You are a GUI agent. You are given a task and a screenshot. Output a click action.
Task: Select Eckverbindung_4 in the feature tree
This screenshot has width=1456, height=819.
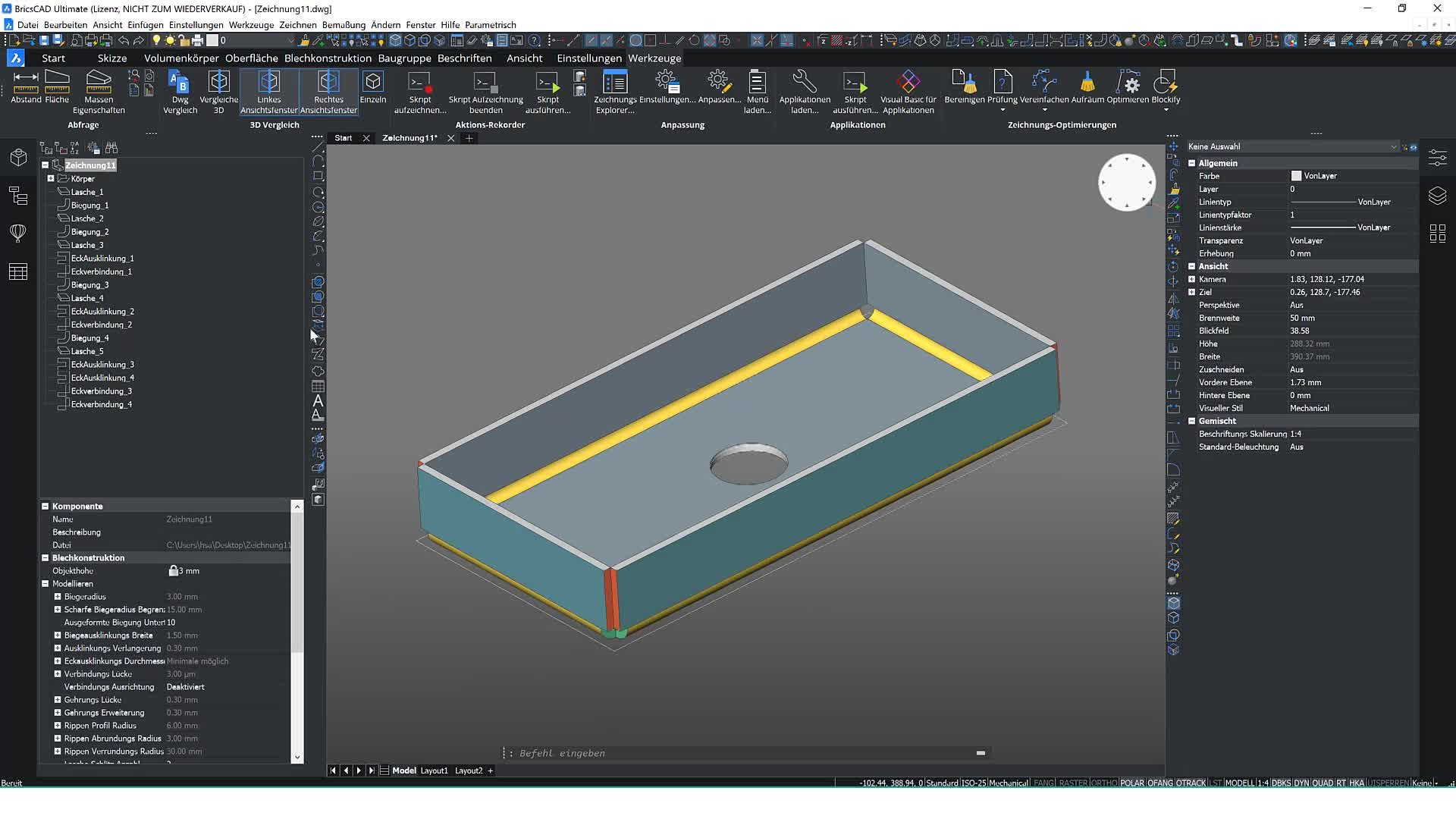click(x=101, y=404)
